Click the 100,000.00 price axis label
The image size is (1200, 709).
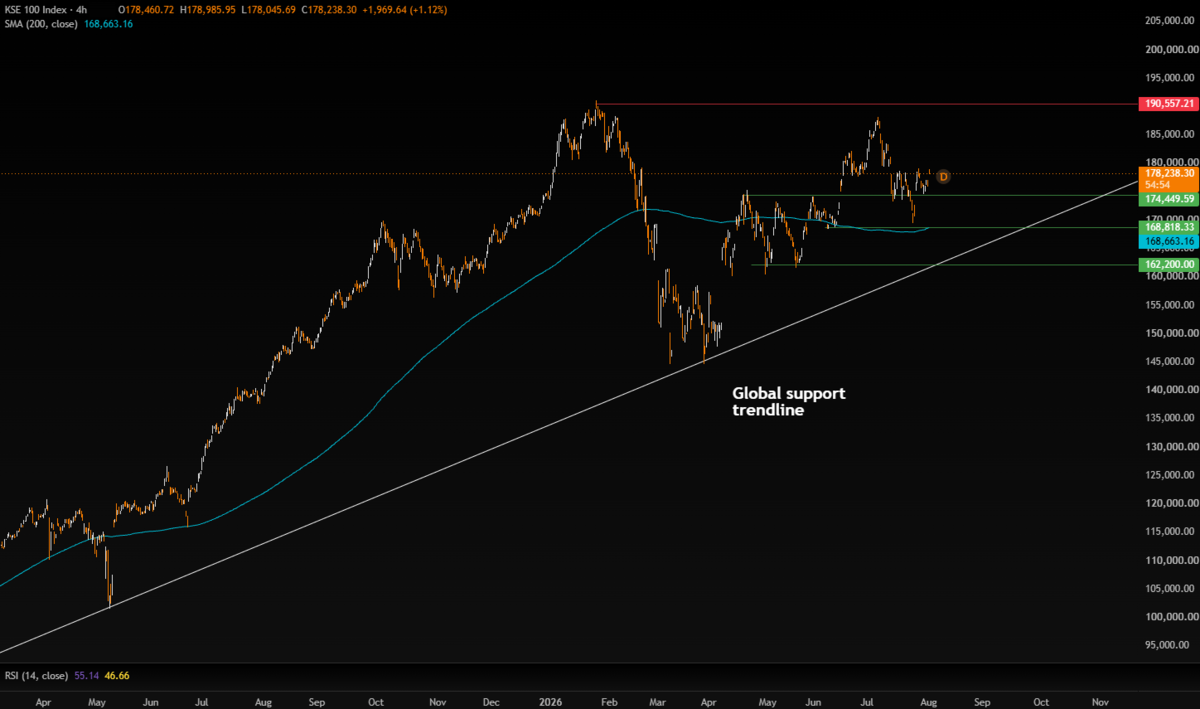coord(1172,618)
